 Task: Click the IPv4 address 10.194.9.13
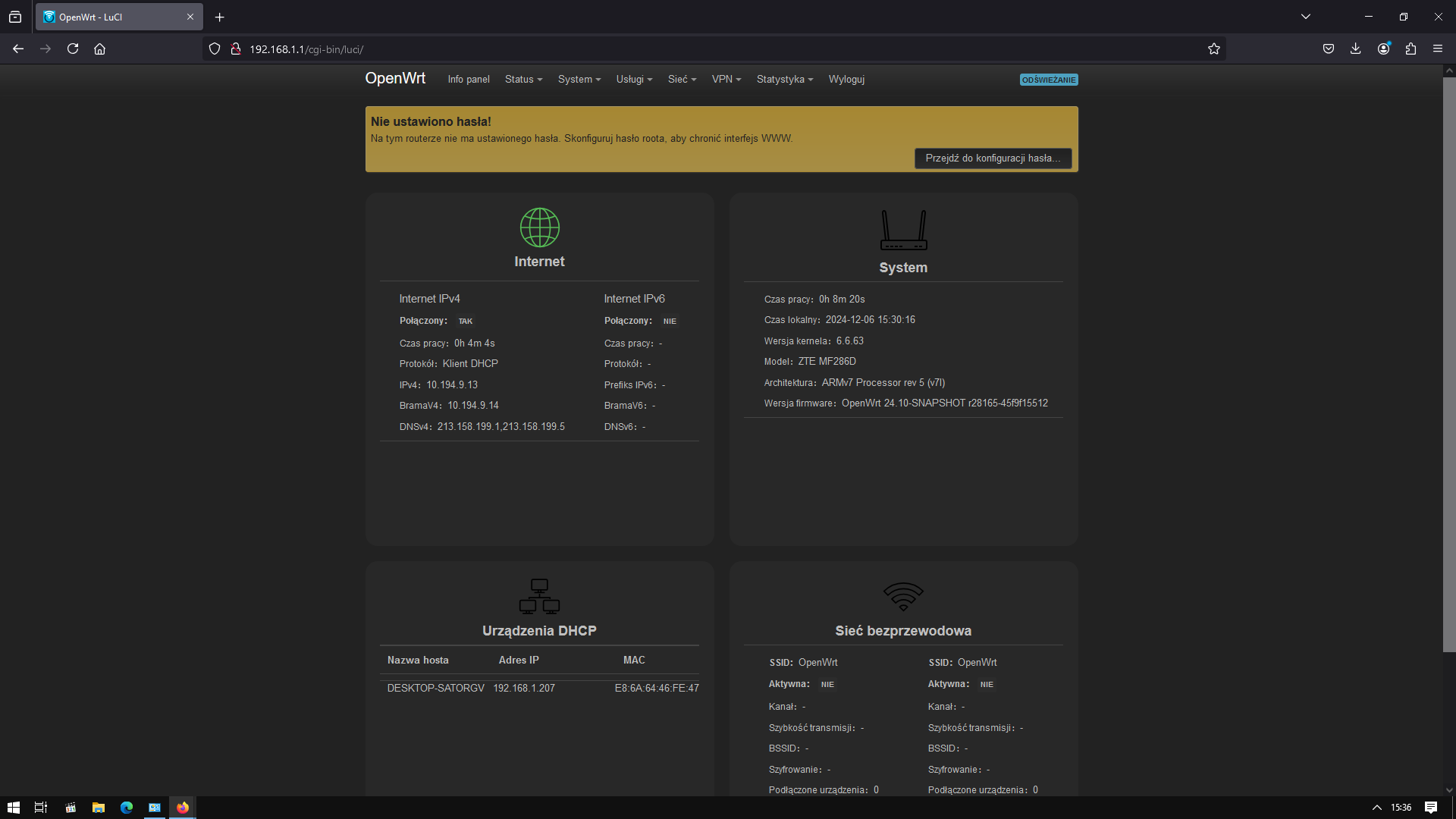point(452,384)
